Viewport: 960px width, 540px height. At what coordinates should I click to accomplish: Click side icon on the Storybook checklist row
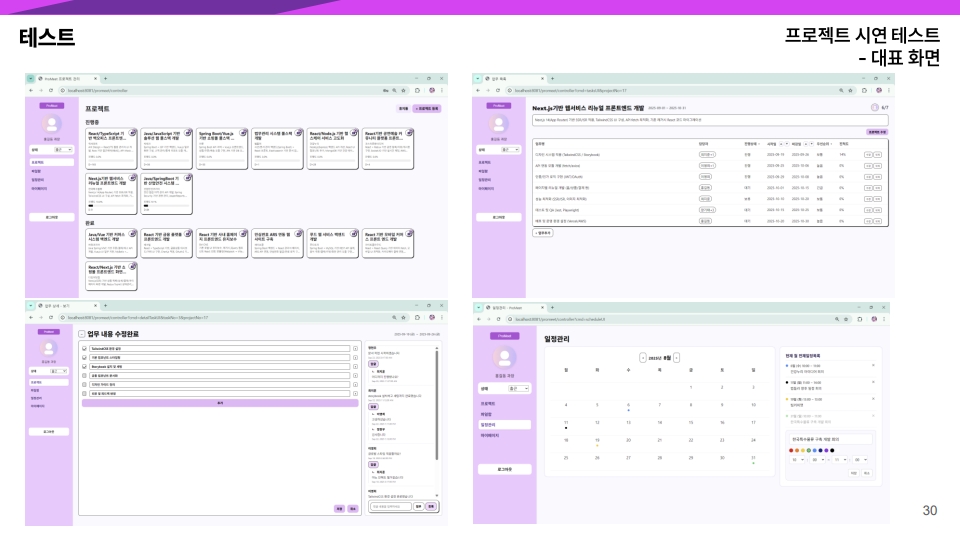coord(355,366)
